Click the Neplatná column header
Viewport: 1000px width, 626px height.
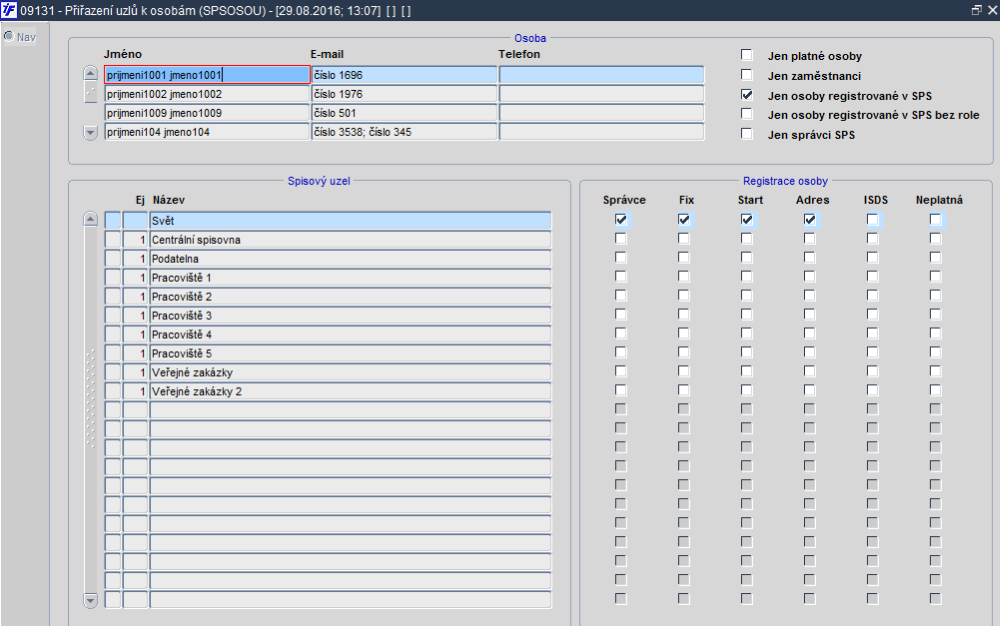(939, 200)
